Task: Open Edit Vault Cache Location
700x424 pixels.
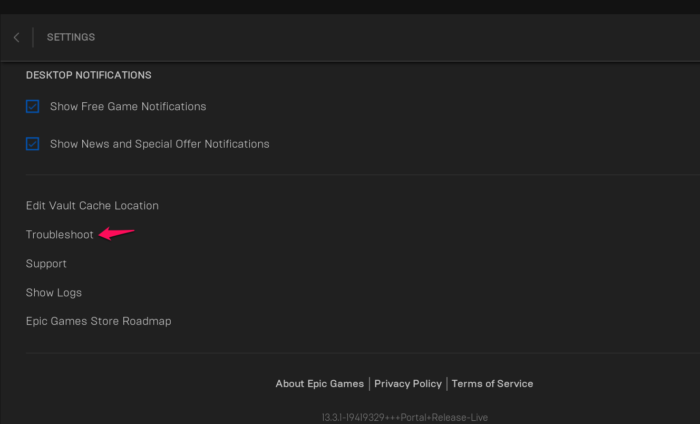Action: pos(92,206)
